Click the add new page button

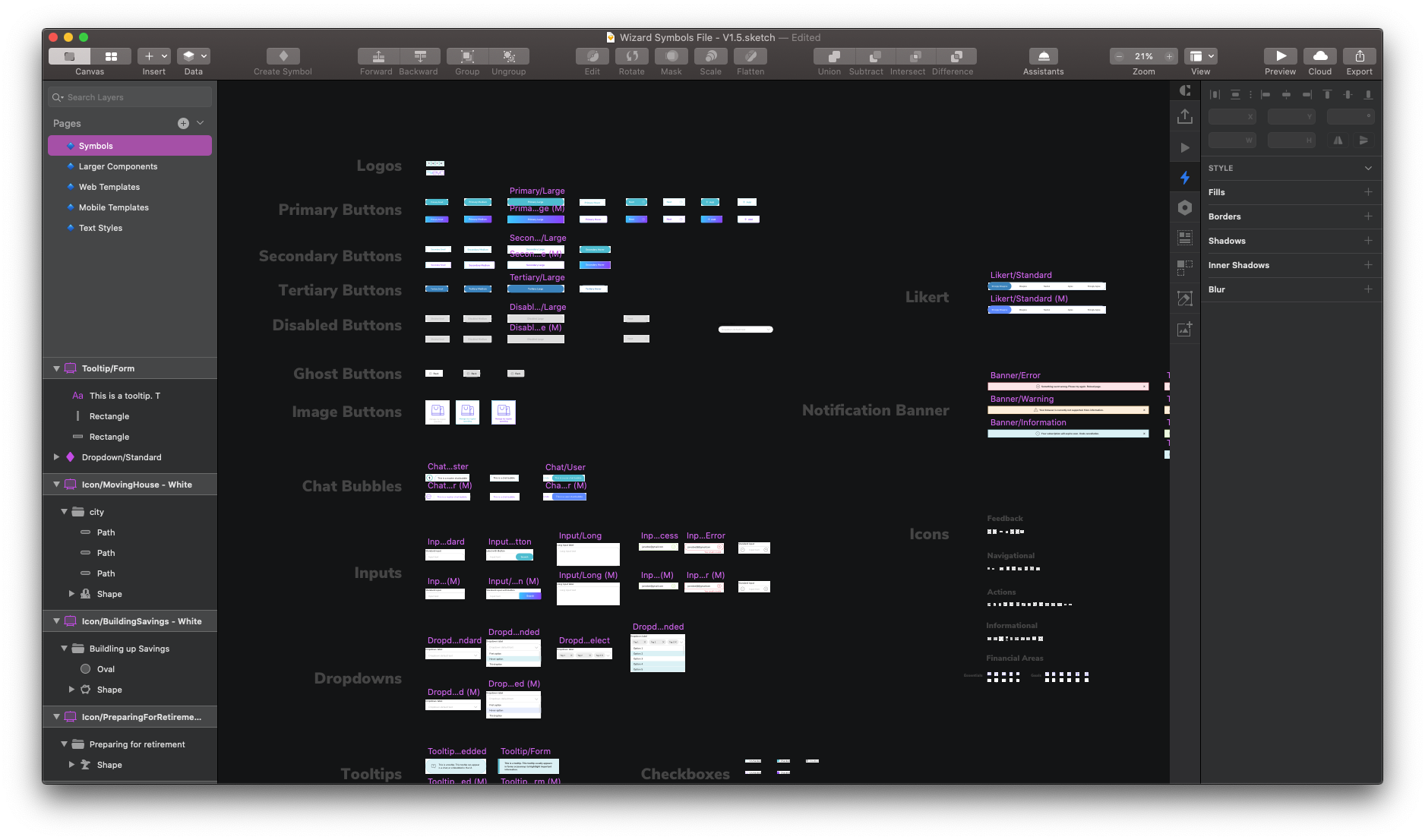183,123
